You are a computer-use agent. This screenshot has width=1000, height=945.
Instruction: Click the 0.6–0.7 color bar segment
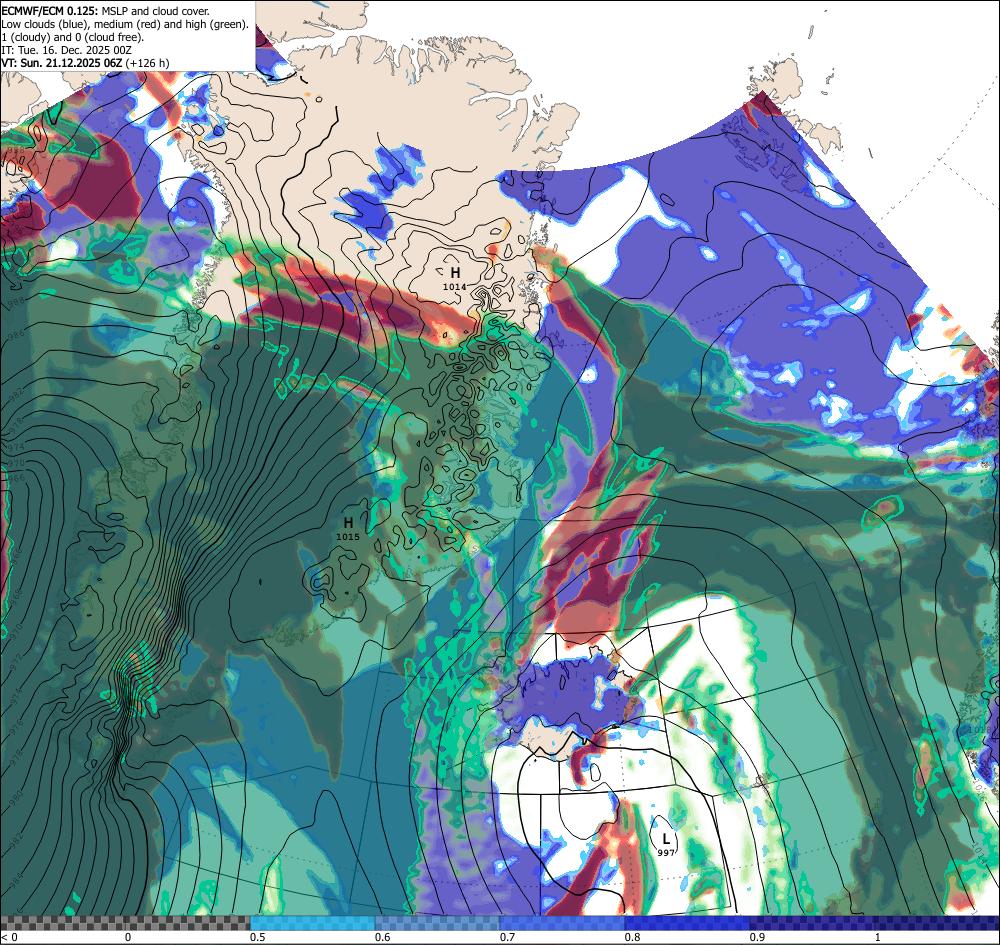pyautogui.click(x=438, y=923)
